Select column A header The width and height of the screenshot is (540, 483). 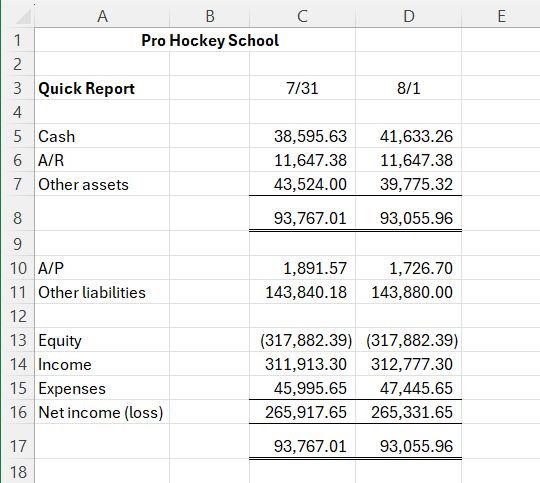[102, 16]
